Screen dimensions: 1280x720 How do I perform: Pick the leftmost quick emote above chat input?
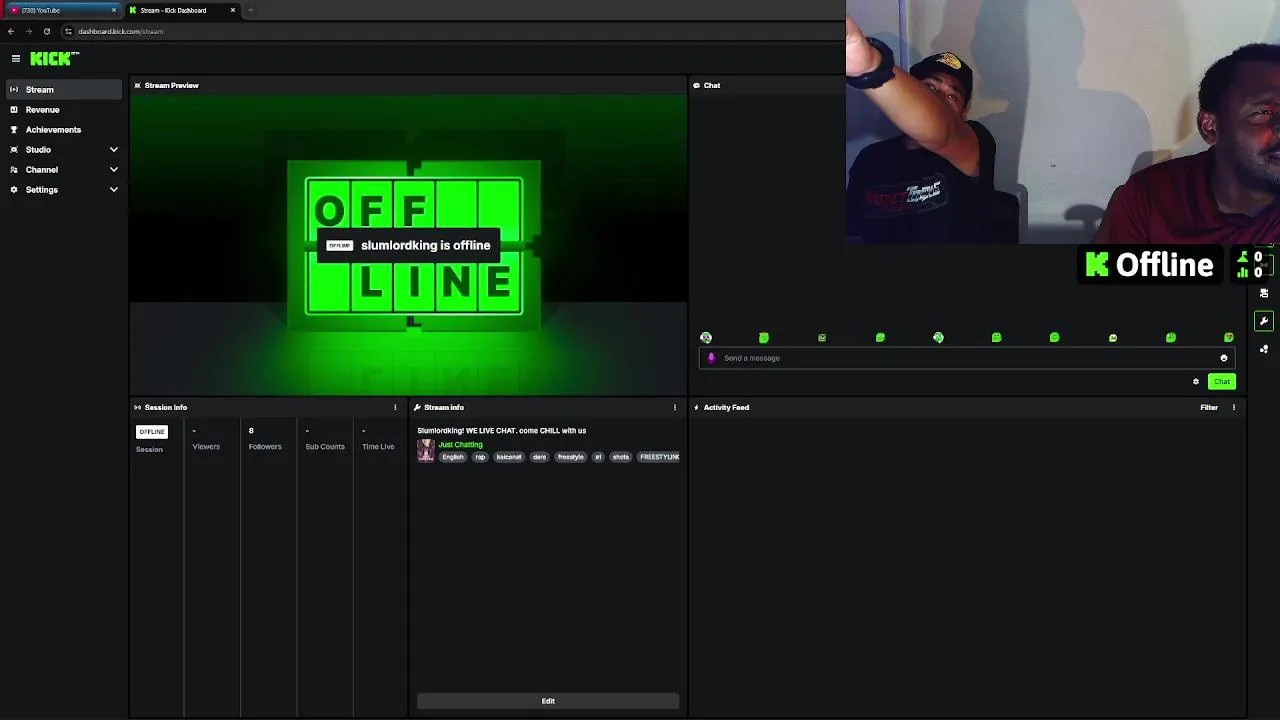[706, 338]
